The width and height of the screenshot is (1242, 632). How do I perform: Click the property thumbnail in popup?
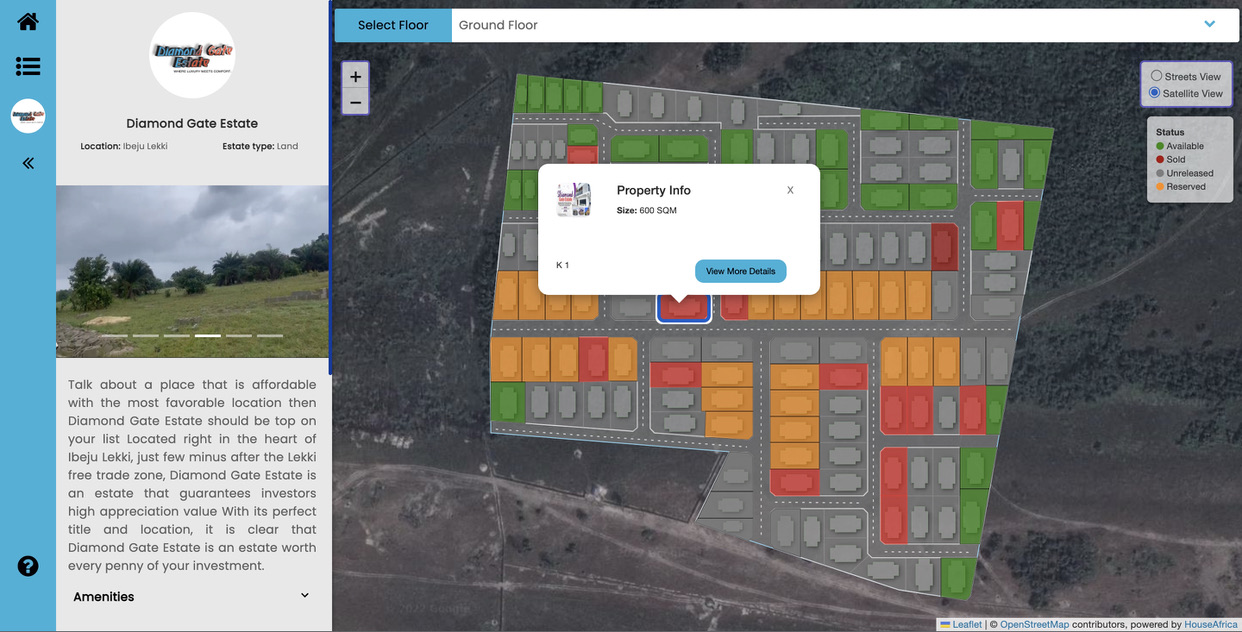(574, 200)
